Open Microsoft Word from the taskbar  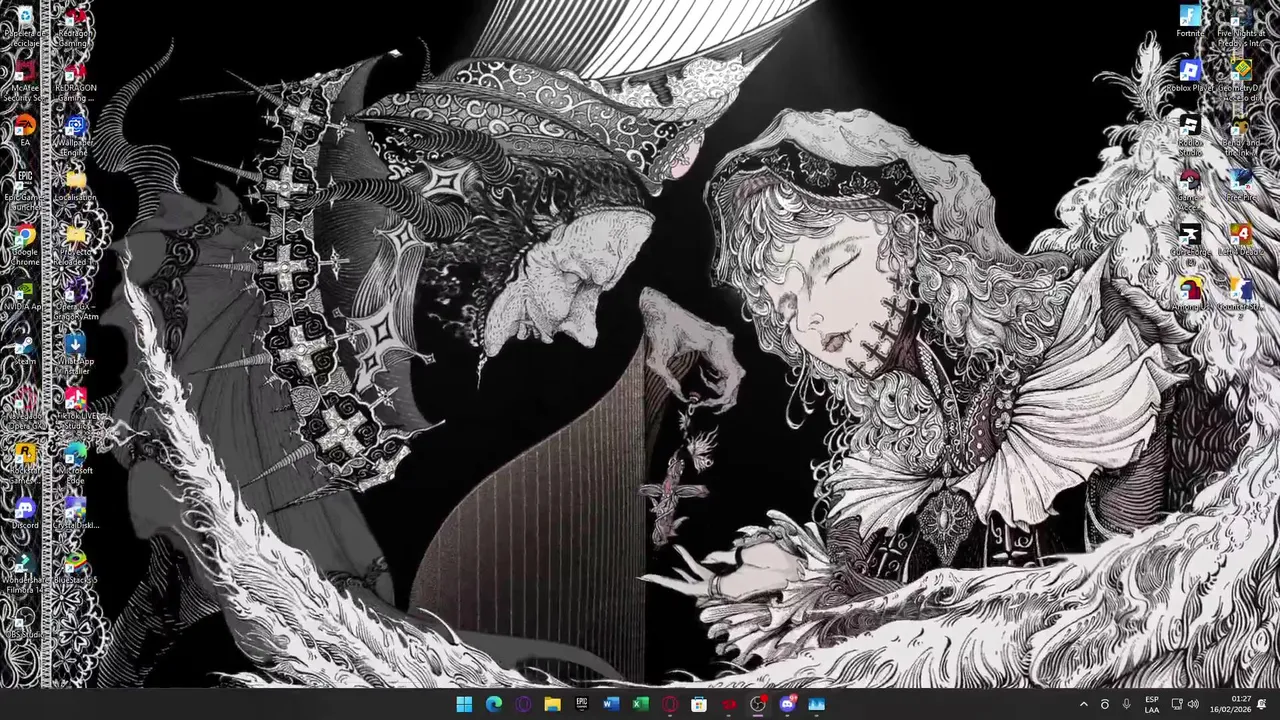tap(611, 704)
